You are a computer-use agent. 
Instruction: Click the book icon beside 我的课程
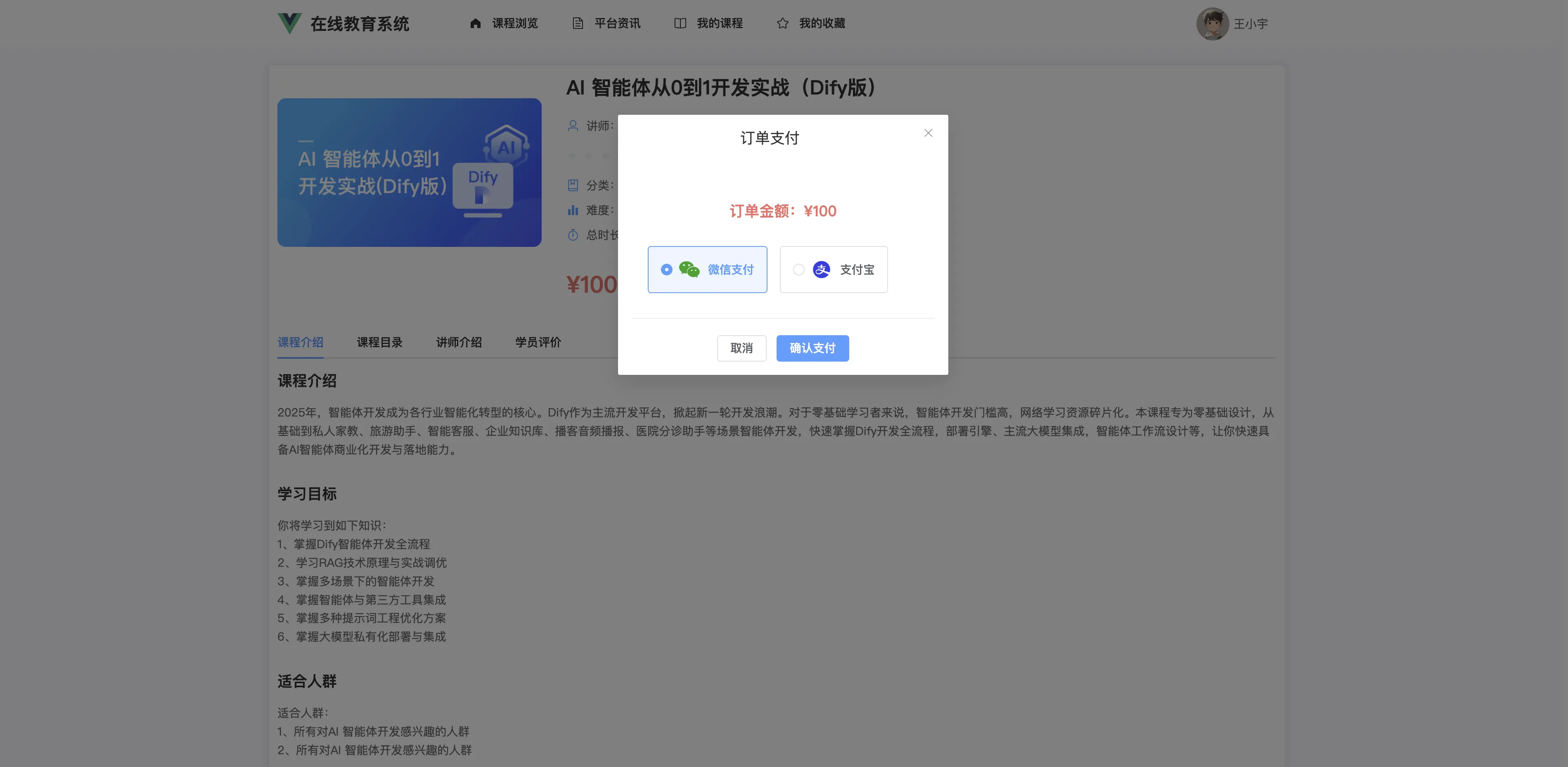(x=680, y=23)
